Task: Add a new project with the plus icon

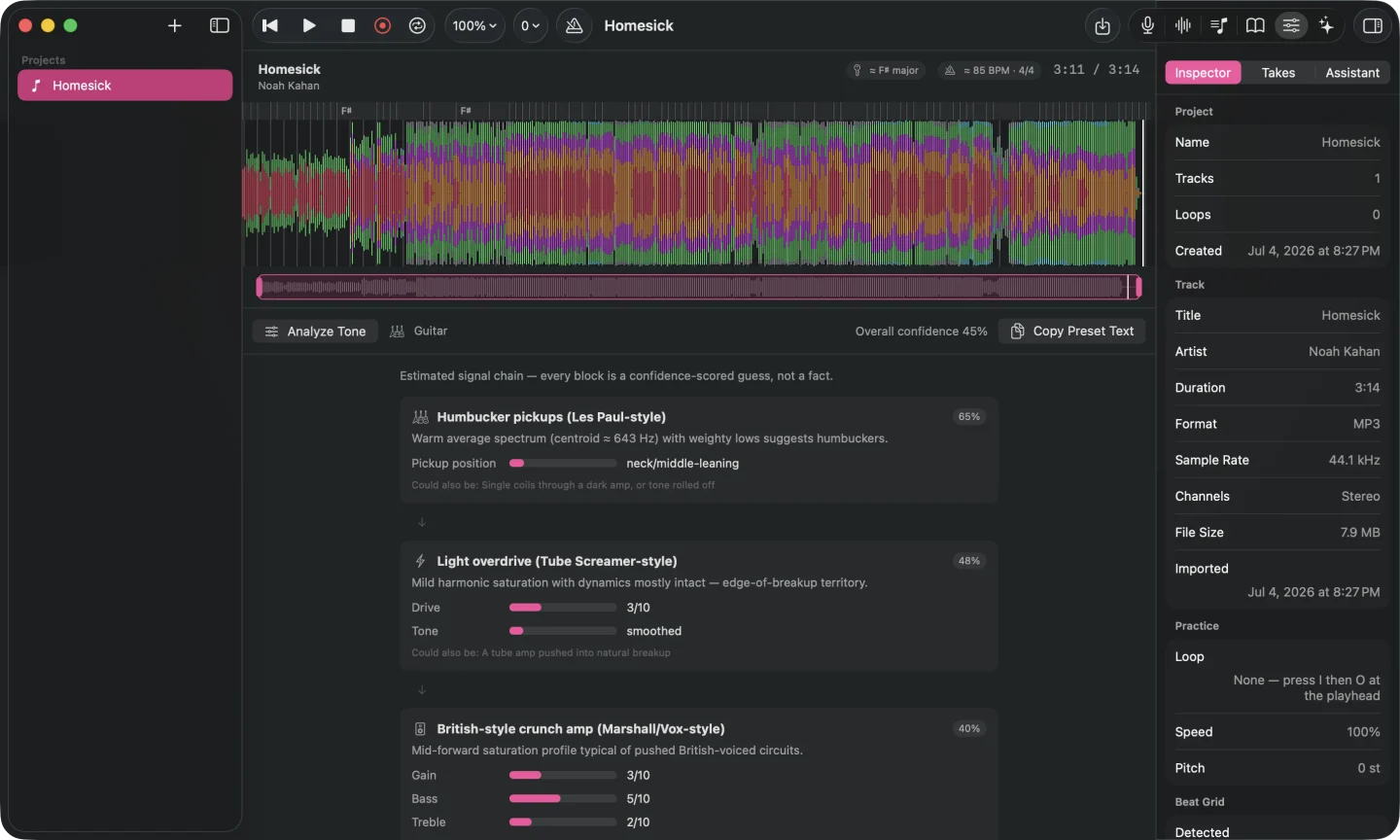Action: [175, 26]
